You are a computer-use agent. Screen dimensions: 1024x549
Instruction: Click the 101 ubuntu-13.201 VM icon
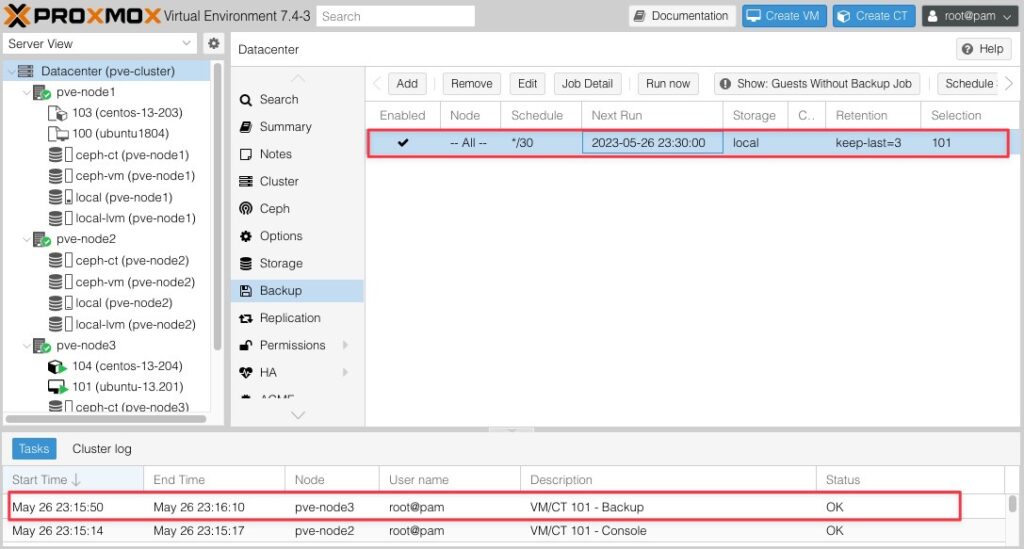57,387
